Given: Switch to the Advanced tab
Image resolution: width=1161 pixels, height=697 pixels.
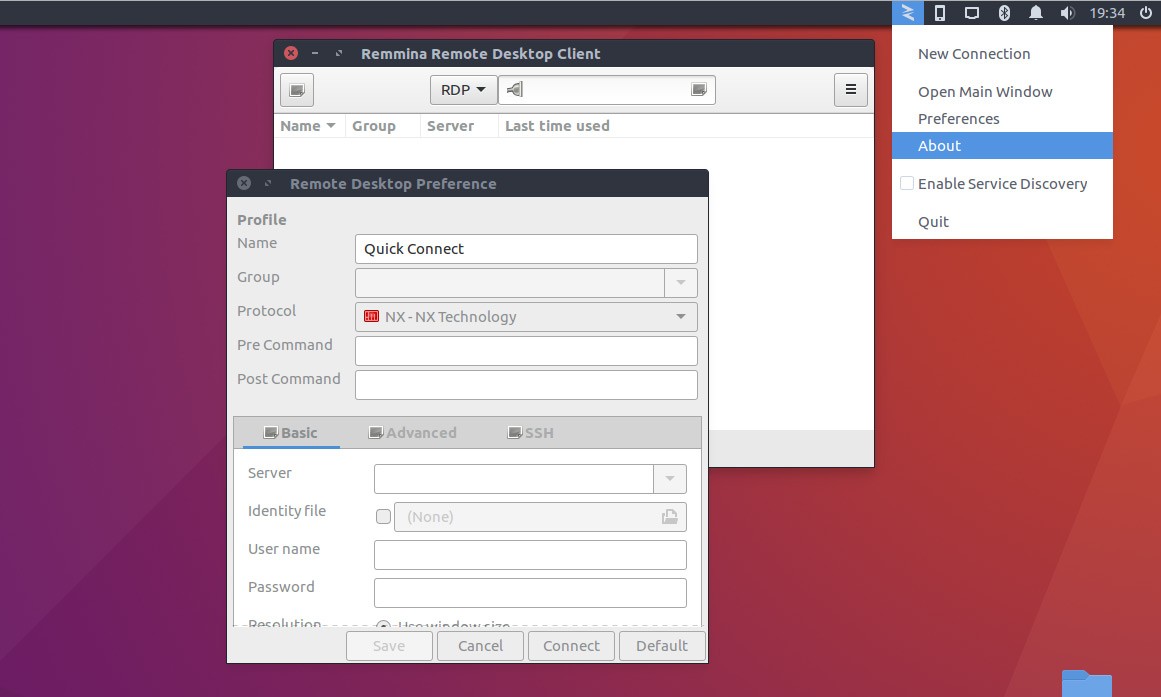Looking at the screenshot, I should tap(413, 433).
